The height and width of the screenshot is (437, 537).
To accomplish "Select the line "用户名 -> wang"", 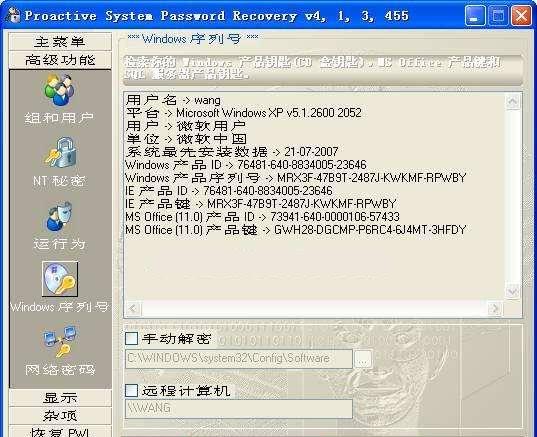I will 173,100.
